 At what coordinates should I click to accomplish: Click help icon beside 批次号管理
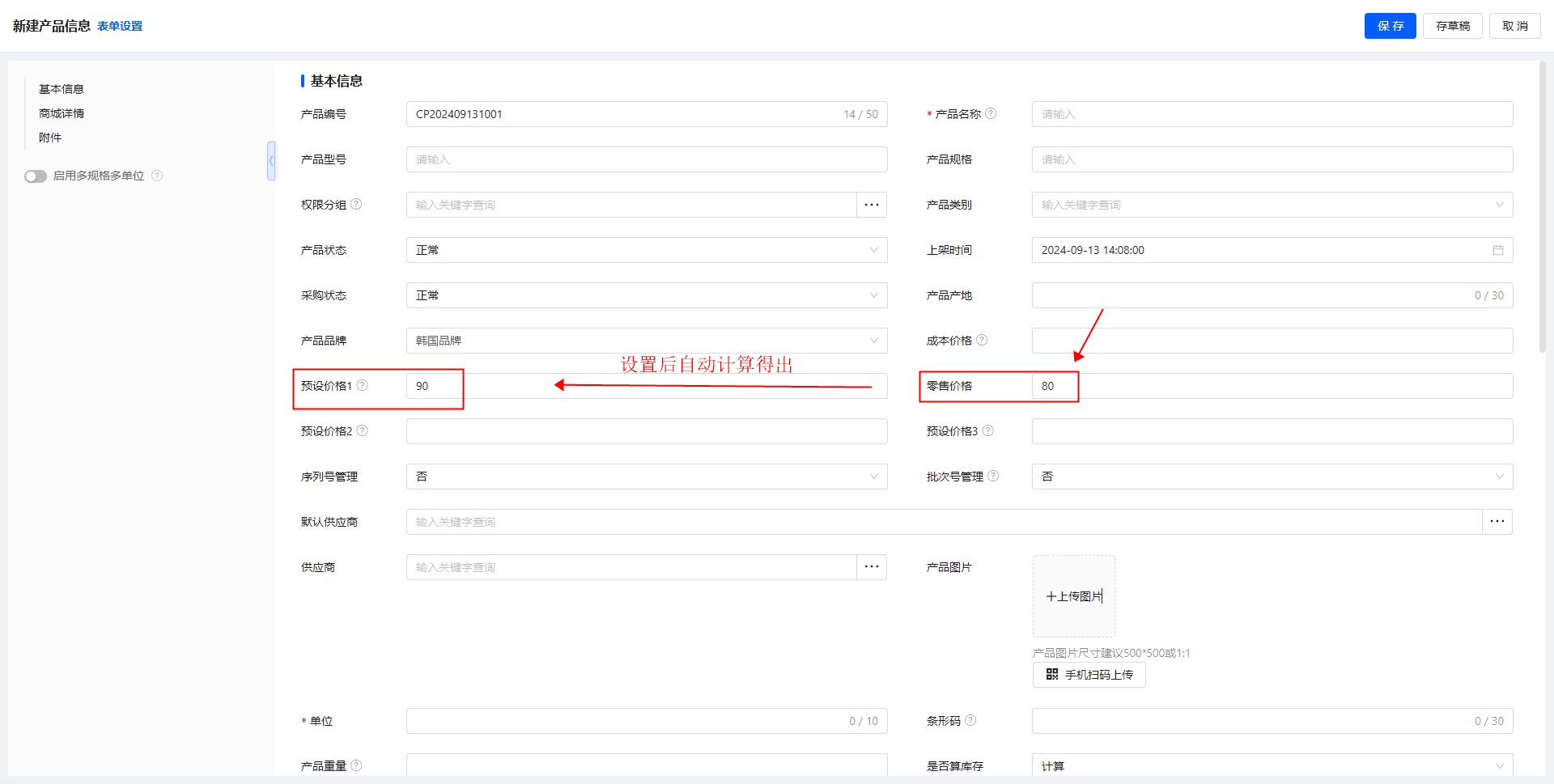pyautogui.click(x=993, y=477)
